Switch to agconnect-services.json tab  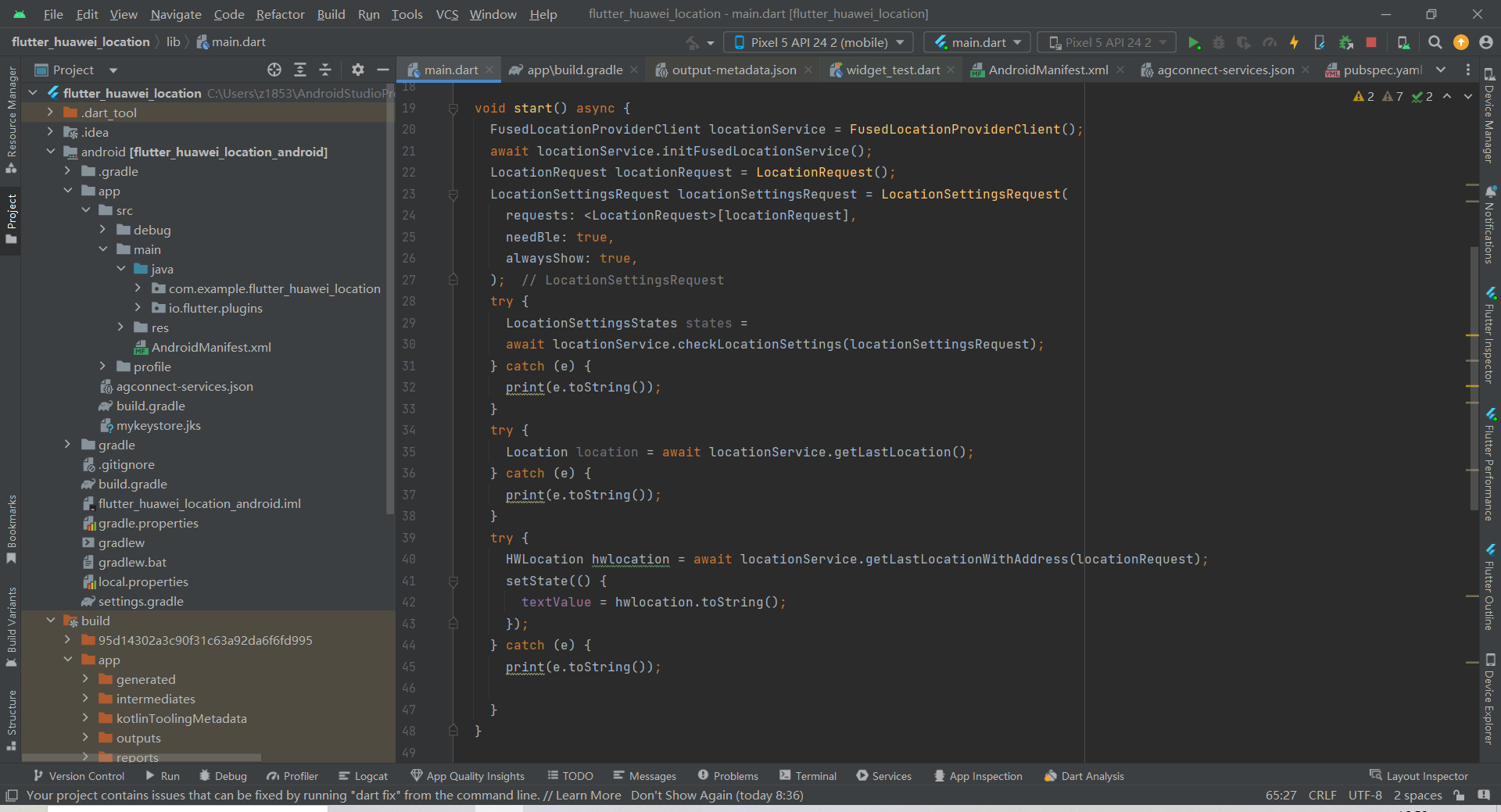pos(1225,70)
